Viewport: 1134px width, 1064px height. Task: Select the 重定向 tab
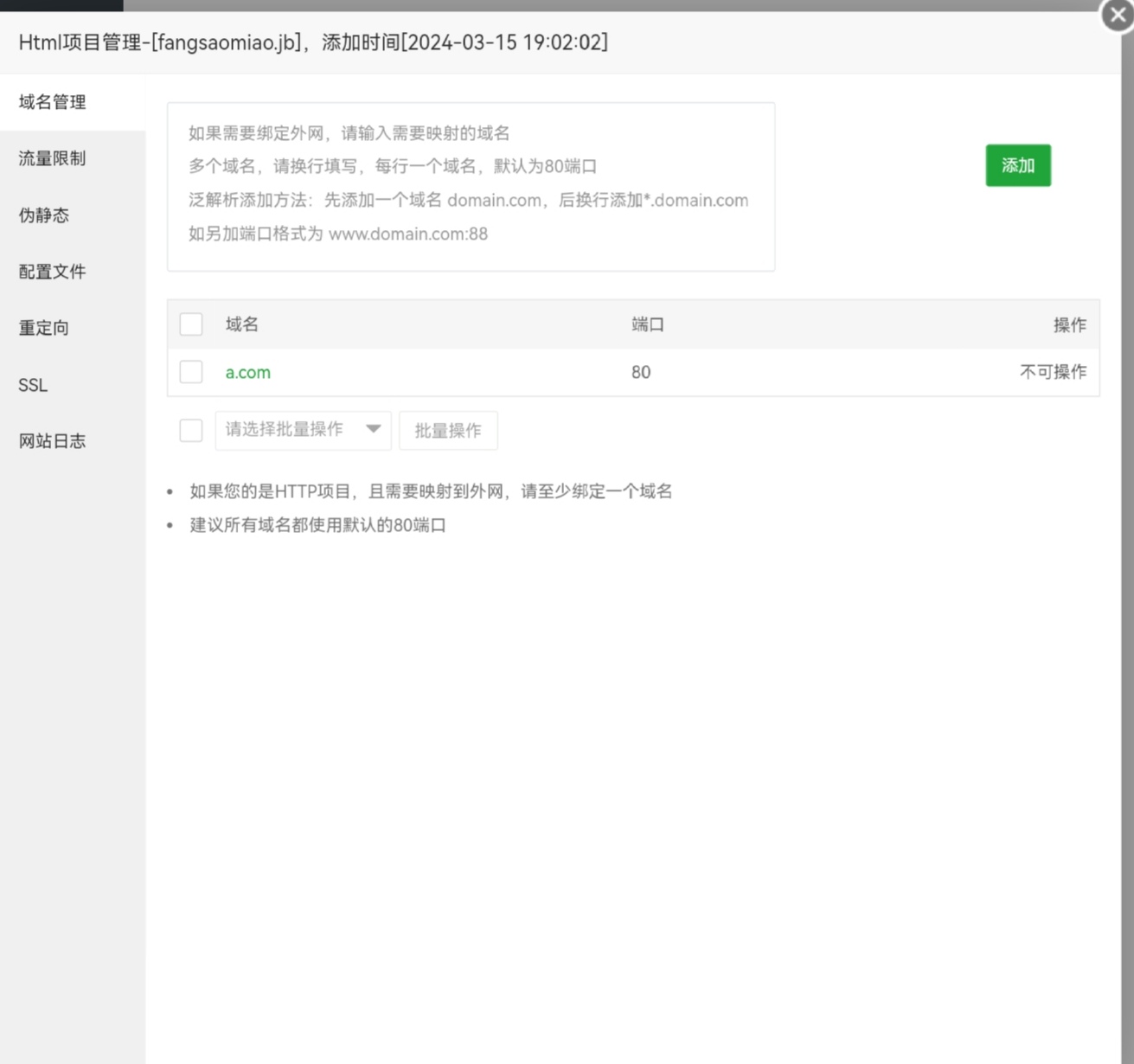73,328
